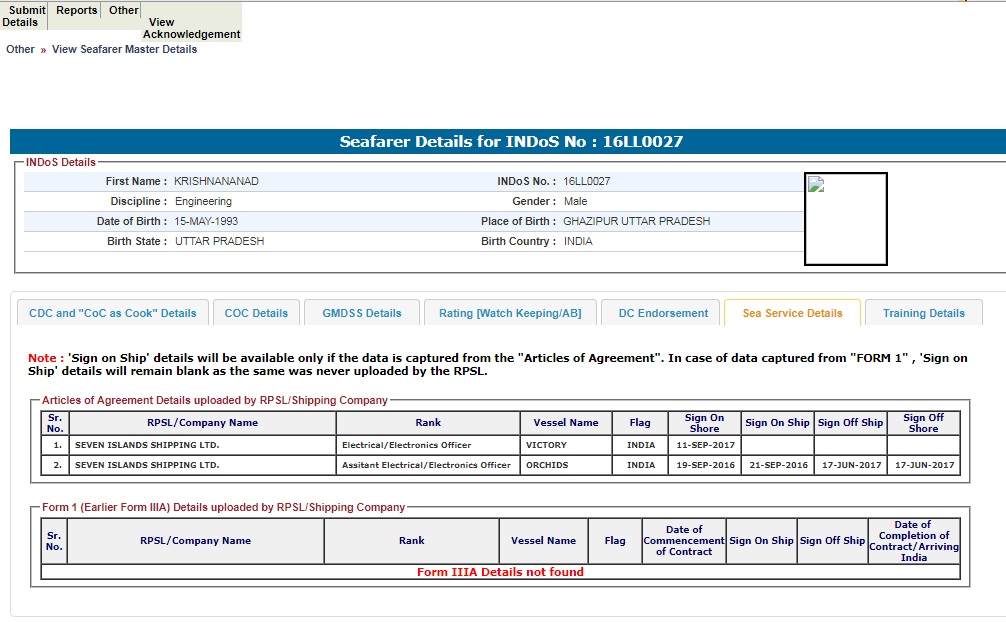Click the ORCHIDS vessel name cell

point(546,465)
